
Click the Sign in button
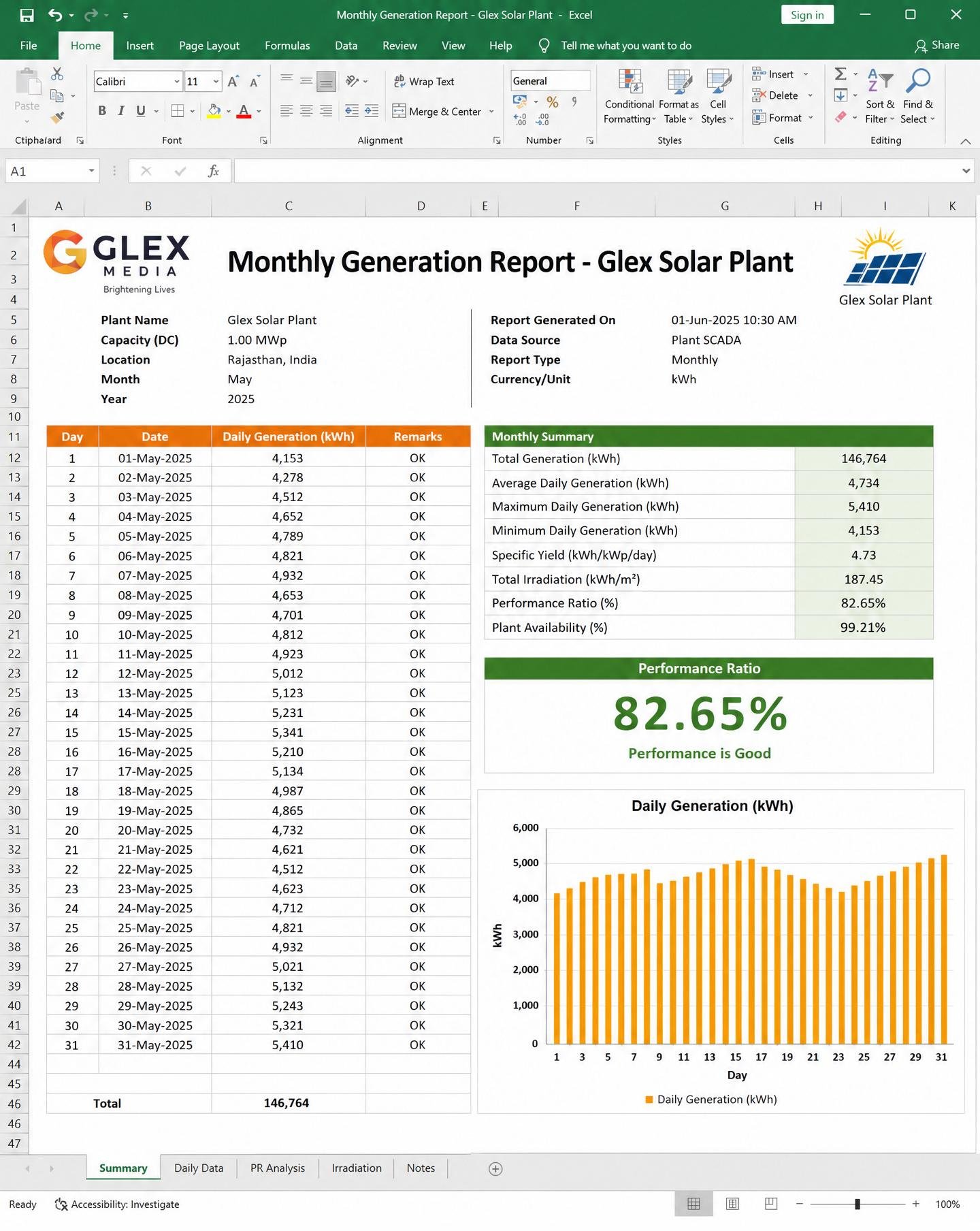[807, 15]
